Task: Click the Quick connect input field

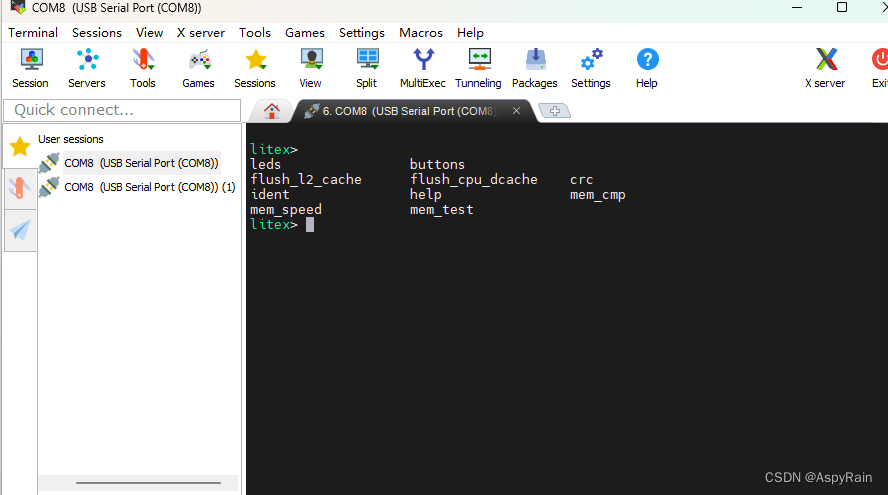Action: pyautogui.click(x=122, y=110)
